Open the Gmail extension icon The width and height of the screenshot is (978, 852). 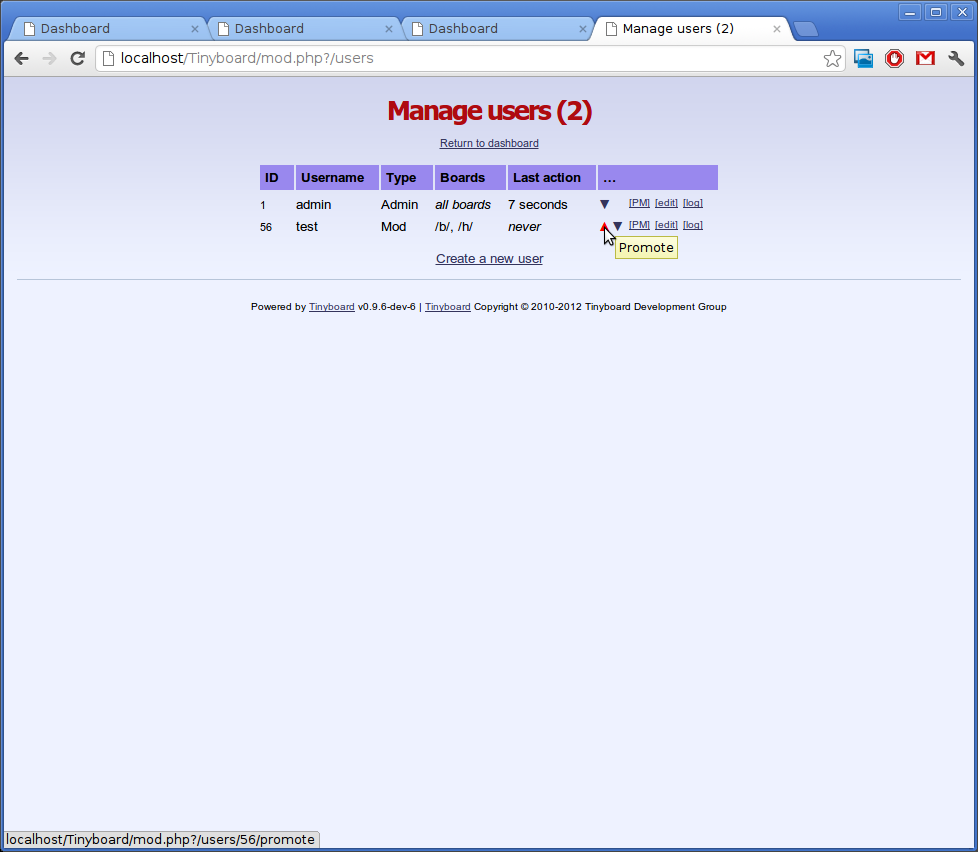[925, 59]
